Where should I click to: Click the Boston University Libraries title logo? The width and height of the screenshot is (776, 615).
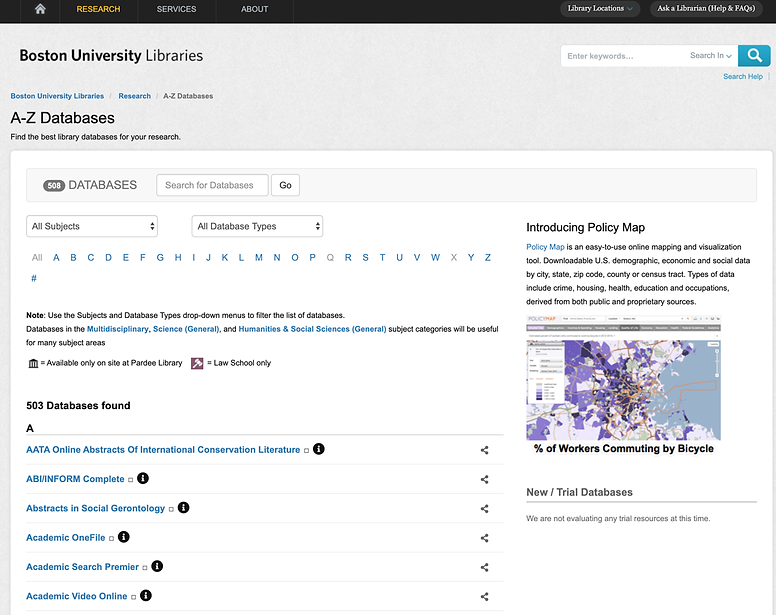click(111, 55)
